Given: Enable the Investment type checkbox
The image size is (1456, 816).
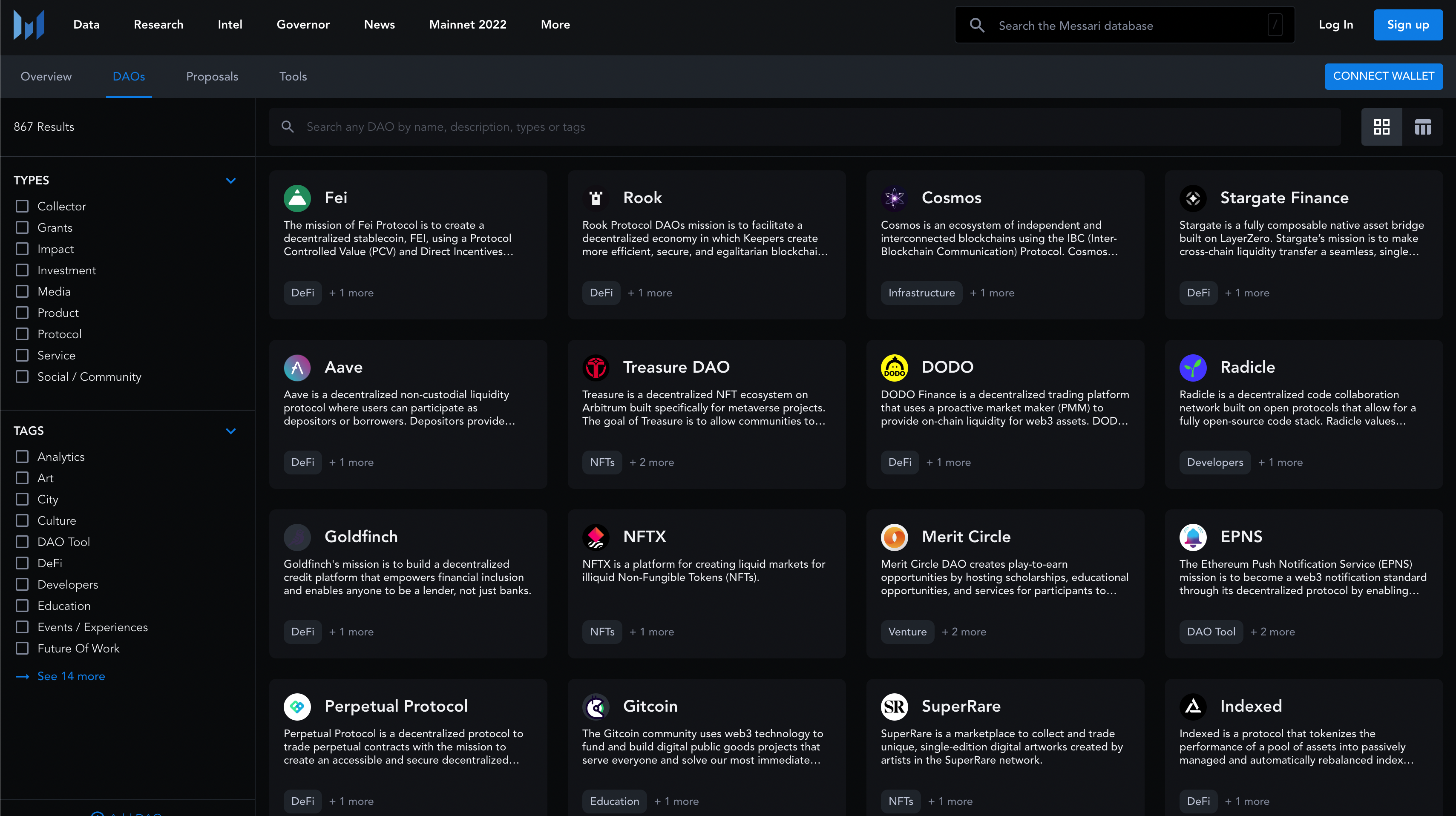Looking at the screenshot, I should click(22, 270).
